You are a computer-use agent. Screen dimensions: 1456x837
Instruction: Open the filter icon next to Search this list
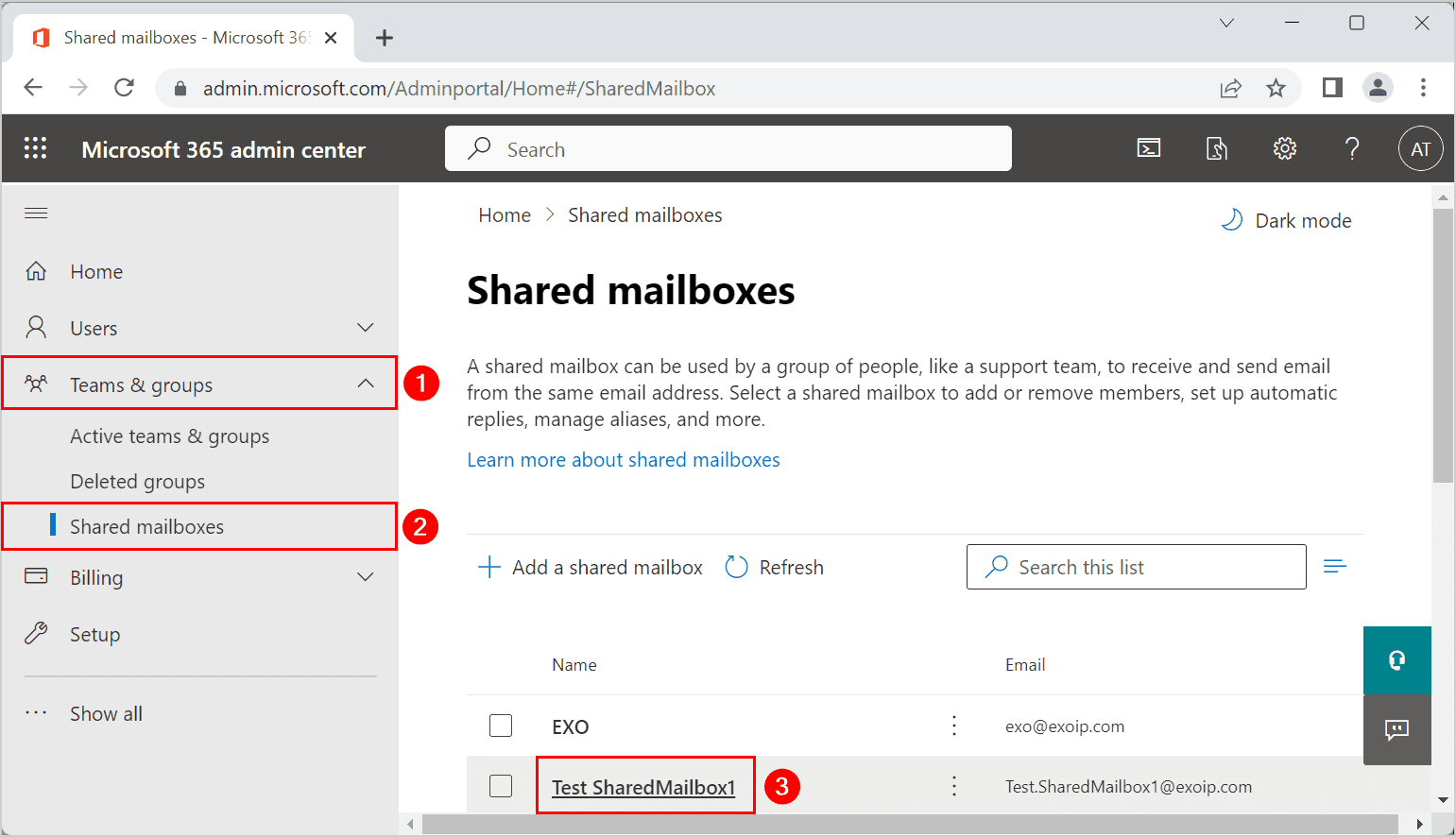[1334, 565]
